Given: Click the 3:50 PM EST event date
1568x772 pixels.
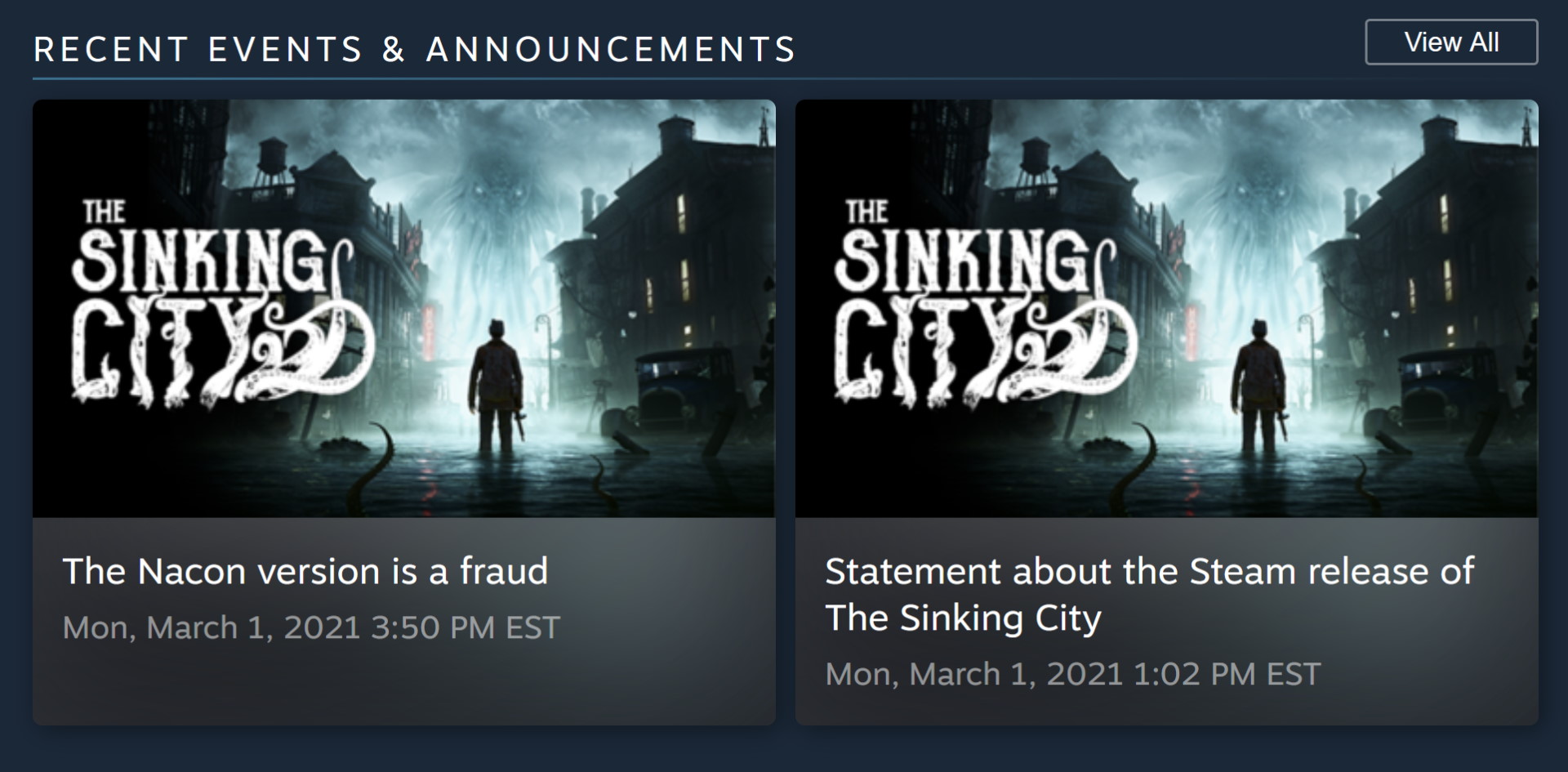Looking at the screenshot, I should (x=311, y=627).
